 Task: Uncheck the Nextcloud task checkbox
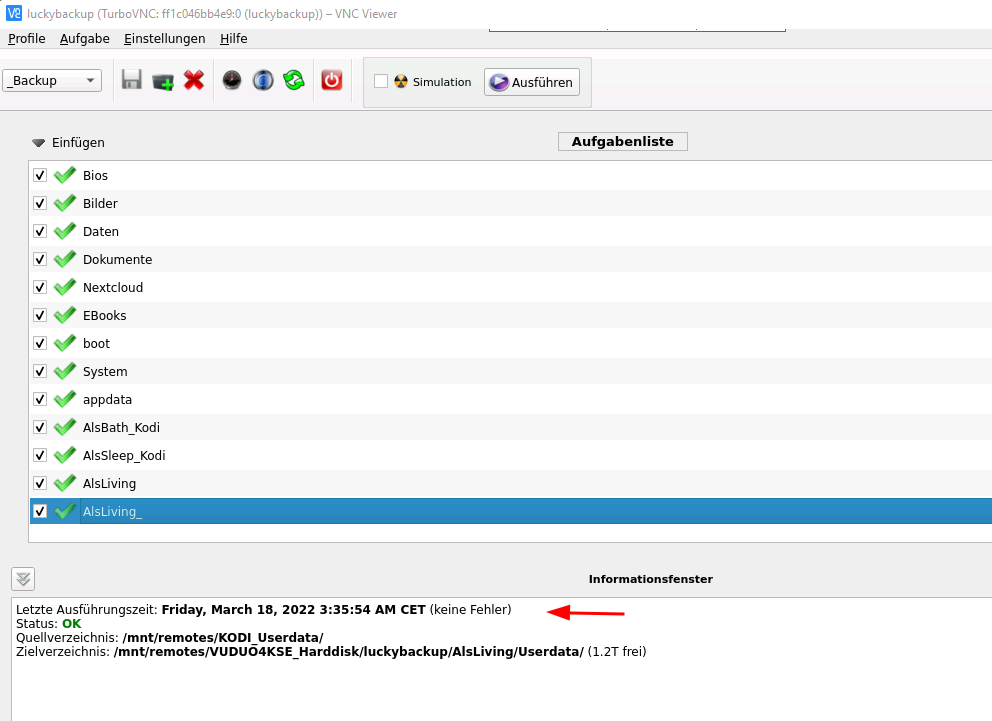tap(40, 287)
